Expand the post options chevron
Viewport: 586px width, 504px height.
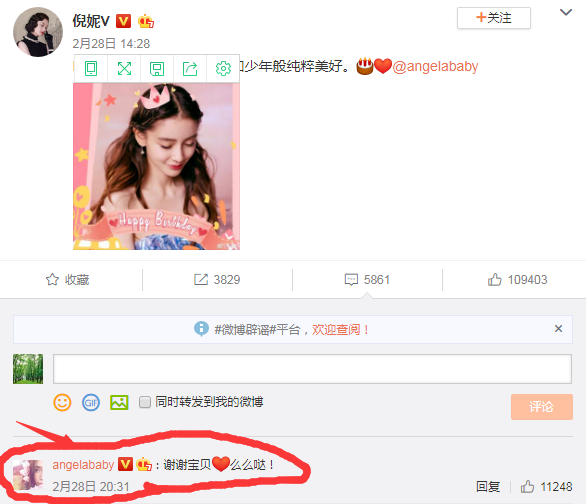pos(566,12)
